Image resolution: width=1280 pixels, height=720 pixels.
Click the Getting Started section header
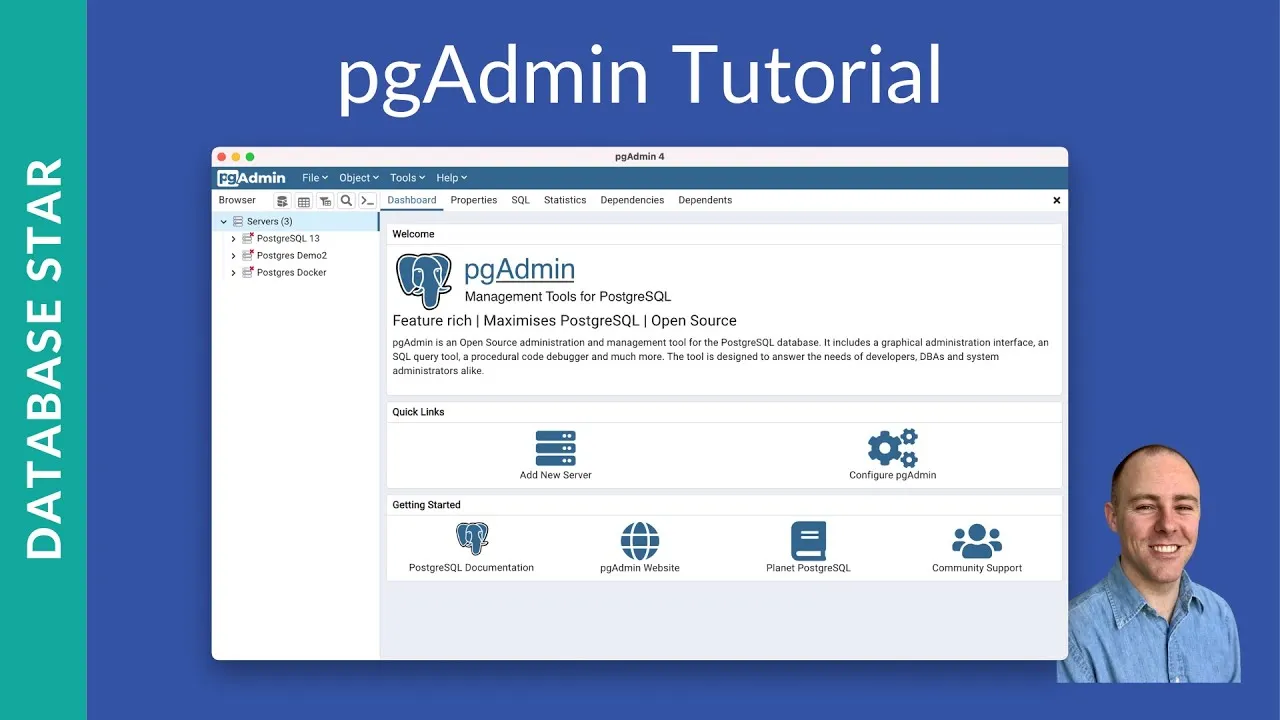pos(426,505)
